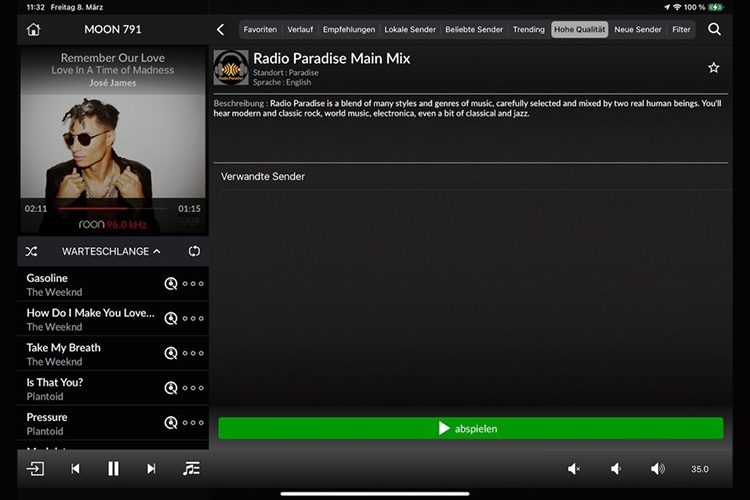This screenshot has height=500, width=750.
Task: Switch to Trending tab
Action: coord(529,30)
